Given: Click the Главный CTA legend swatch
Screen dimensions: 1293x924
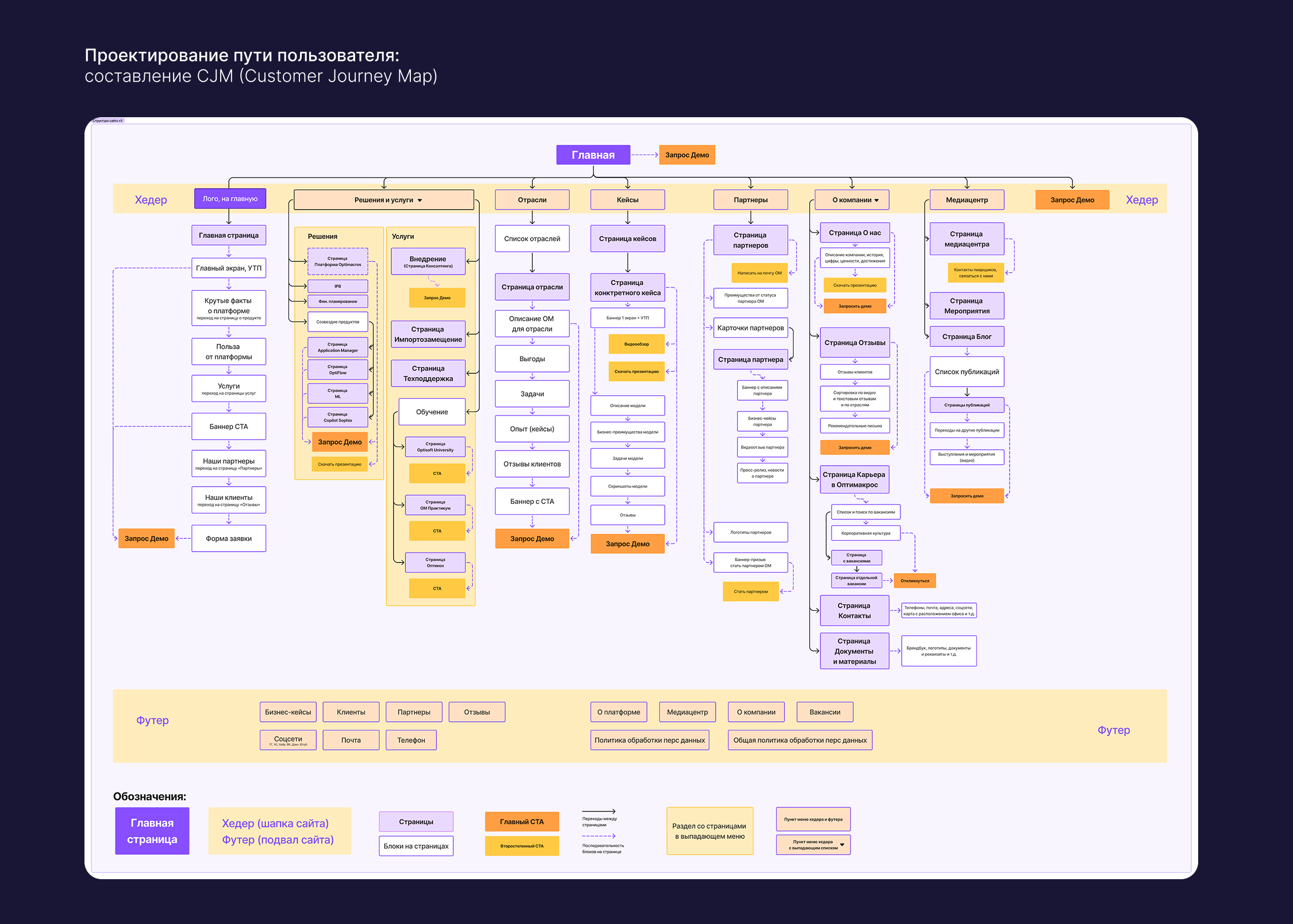Looking at the screenshot, I should (522, 822).
